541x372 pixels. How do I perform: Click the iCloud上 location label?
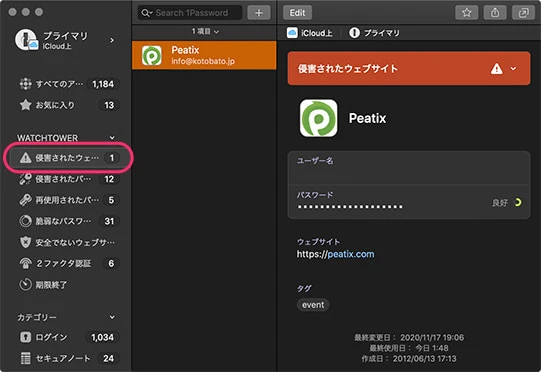pyautogui.click(x=316, y=33)
